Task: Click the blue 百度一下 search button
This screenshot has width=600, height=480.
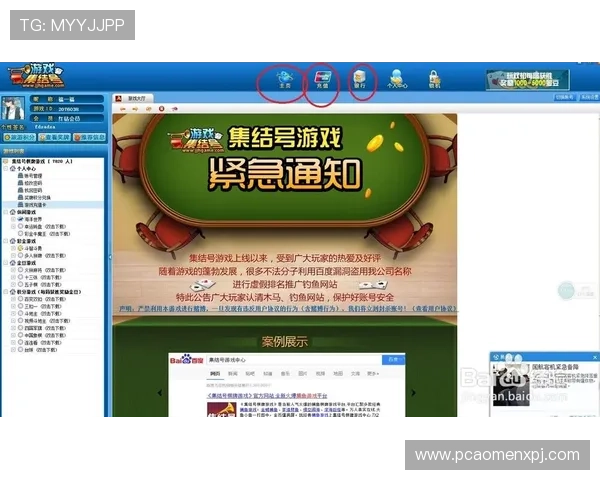Action: coord(394,360)
